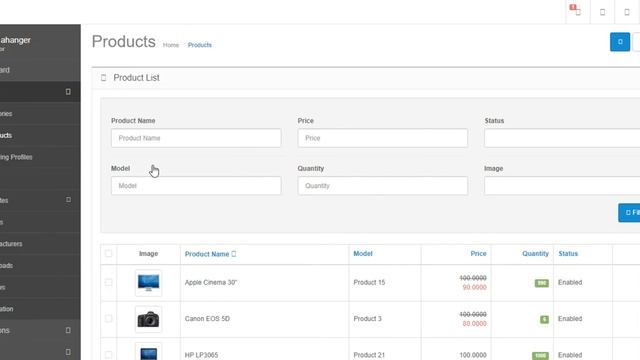Click the Product 15 model cell
640x360 pixels.
[x=369, y=282]
